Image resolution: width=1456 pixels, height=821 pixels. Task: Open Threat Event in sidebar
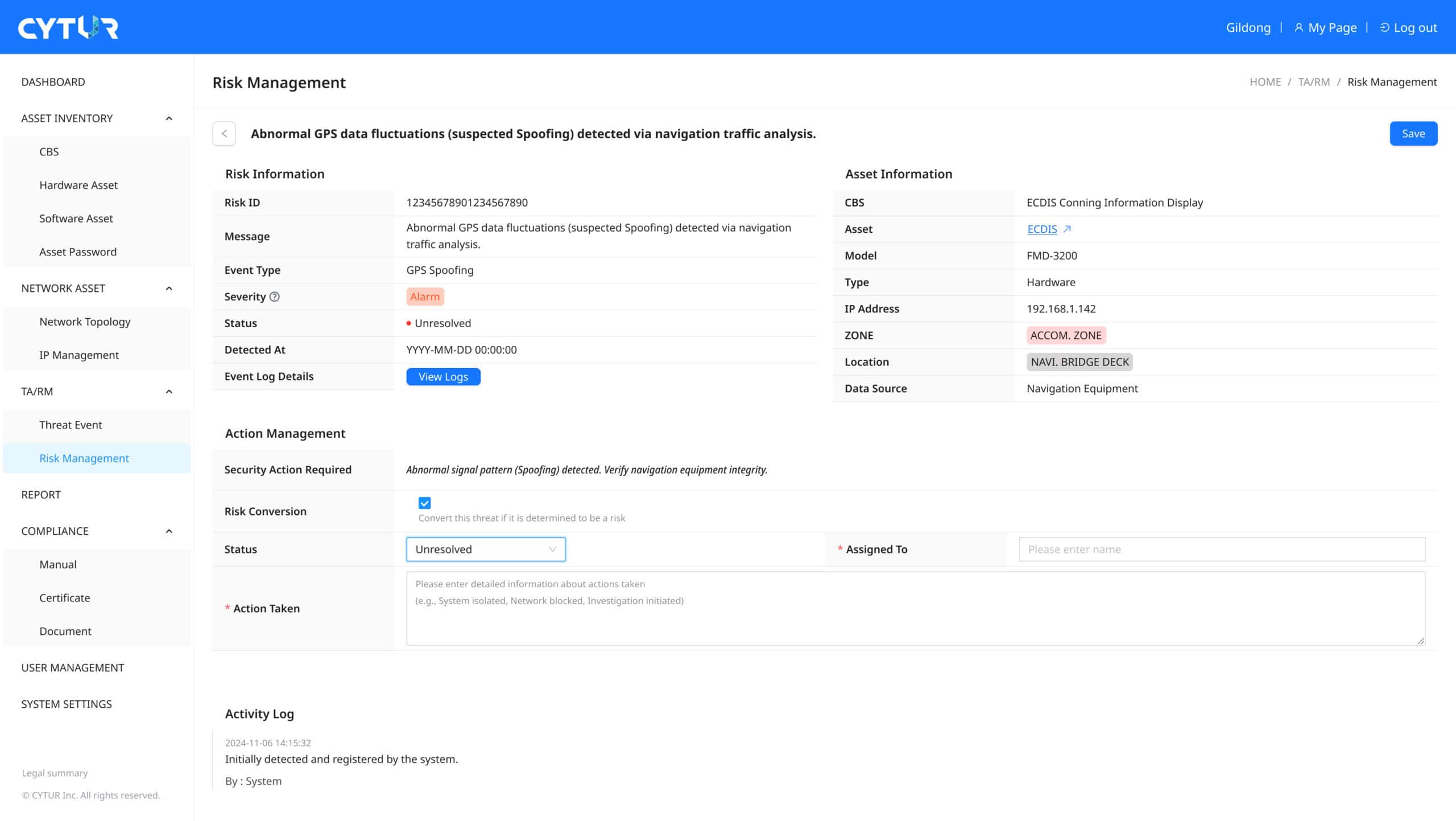tap(71, 424)
